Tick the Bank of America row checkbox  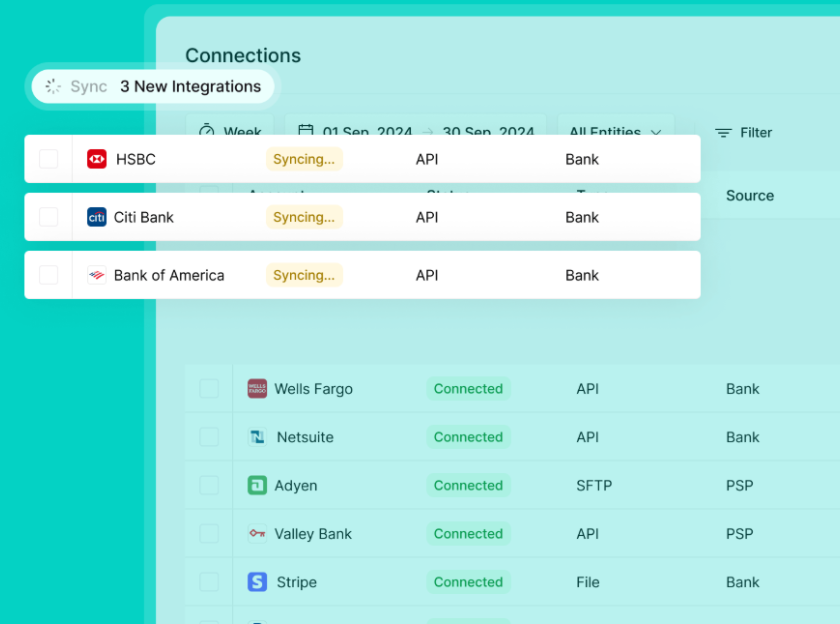click(x=49, y=275)
